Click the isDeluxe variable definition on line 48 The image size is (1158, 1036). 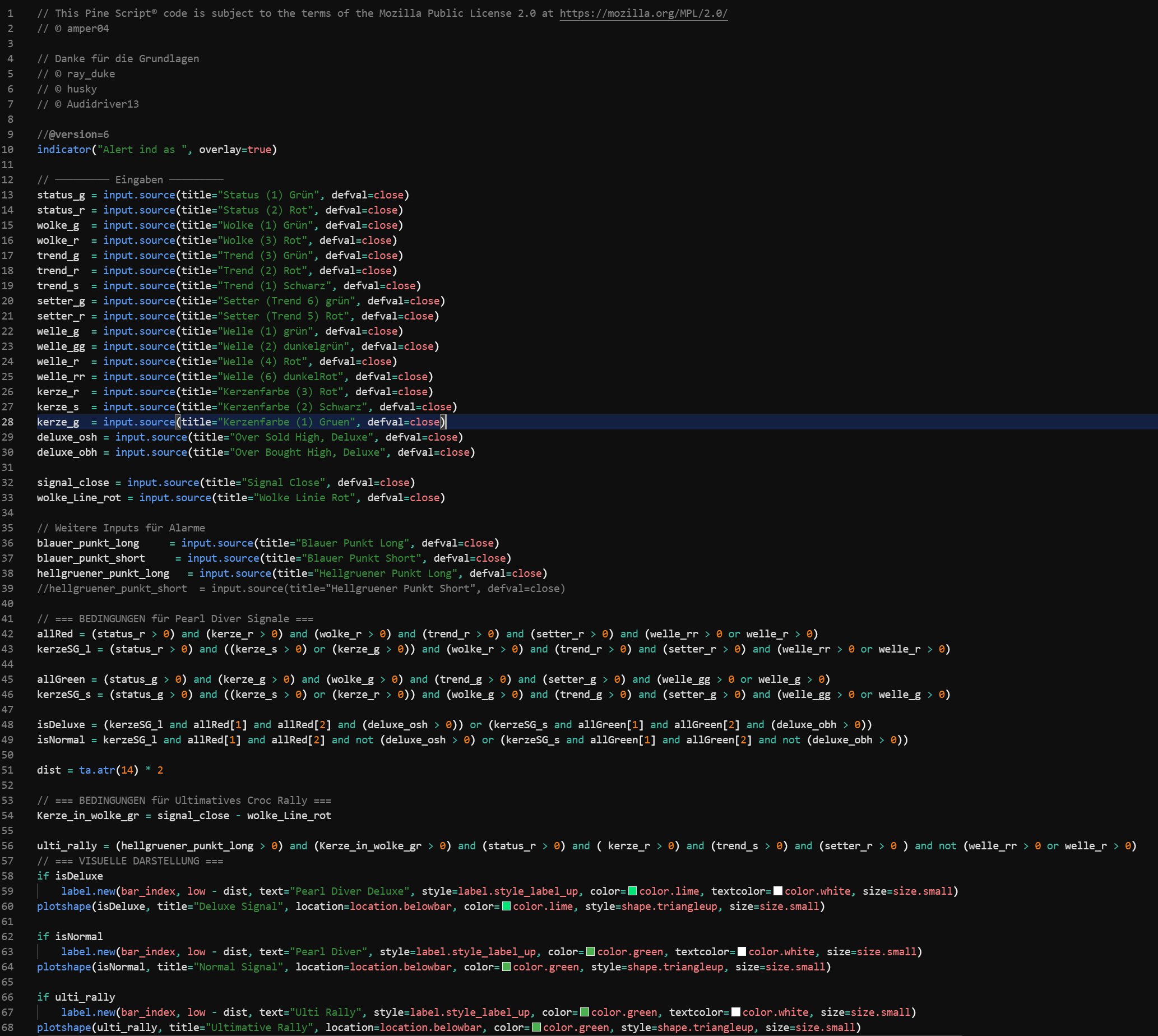coord(61,725)
